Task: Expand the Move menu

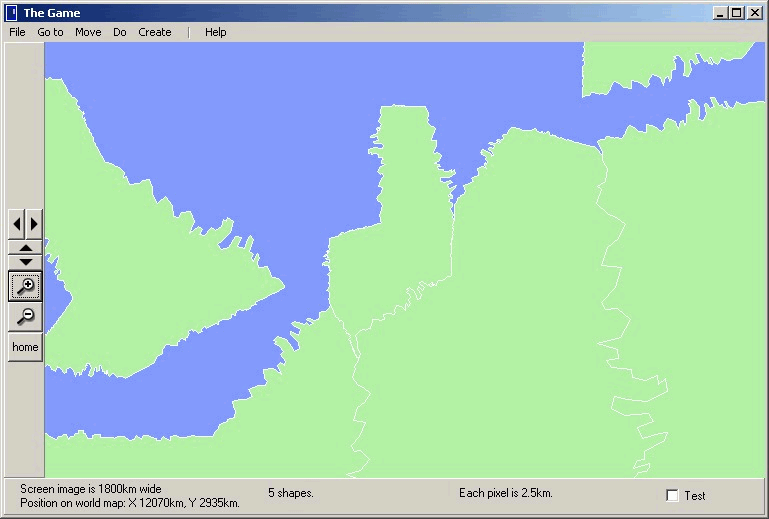Action: (88, 32)
